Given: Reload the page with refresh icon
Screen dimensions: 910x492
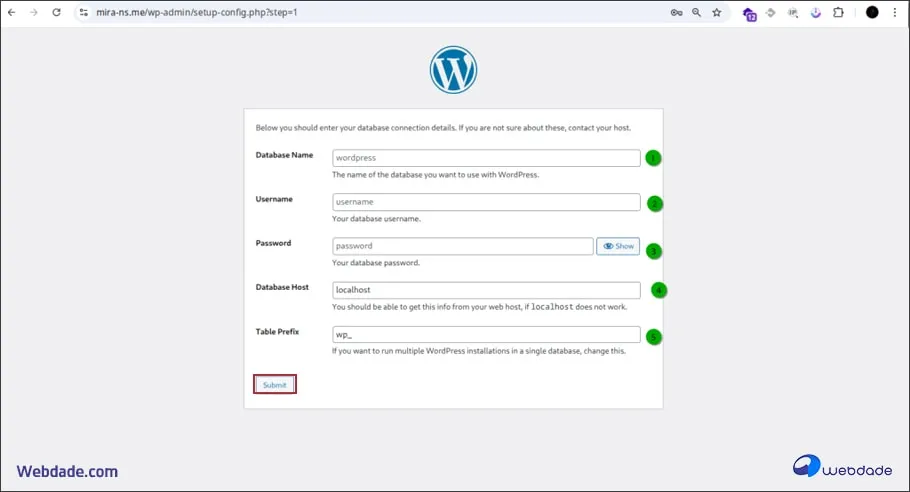Looking at the screenshot, I should [56, 12].
